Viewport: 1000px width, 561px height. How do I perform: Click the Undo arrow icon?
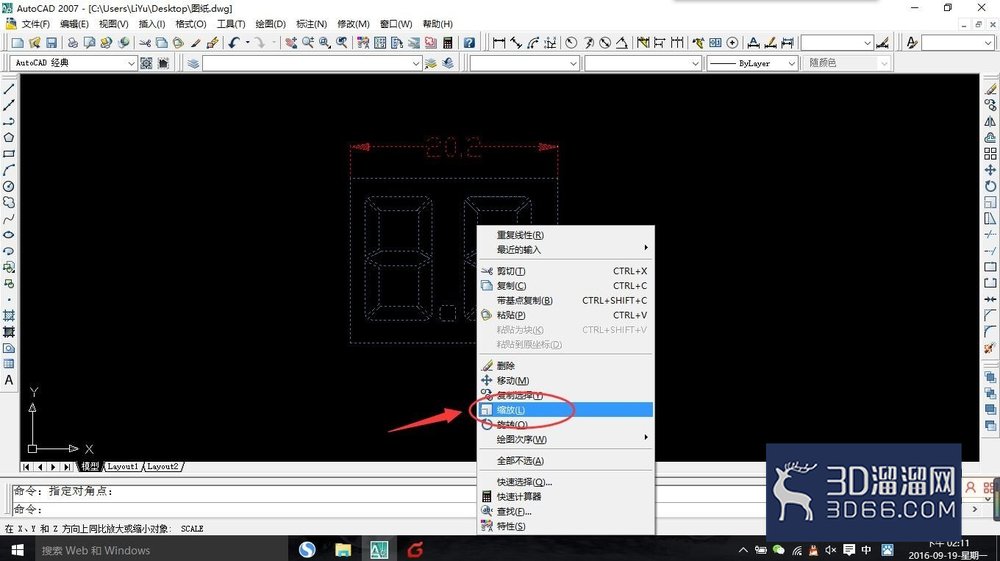click(234, 43)
